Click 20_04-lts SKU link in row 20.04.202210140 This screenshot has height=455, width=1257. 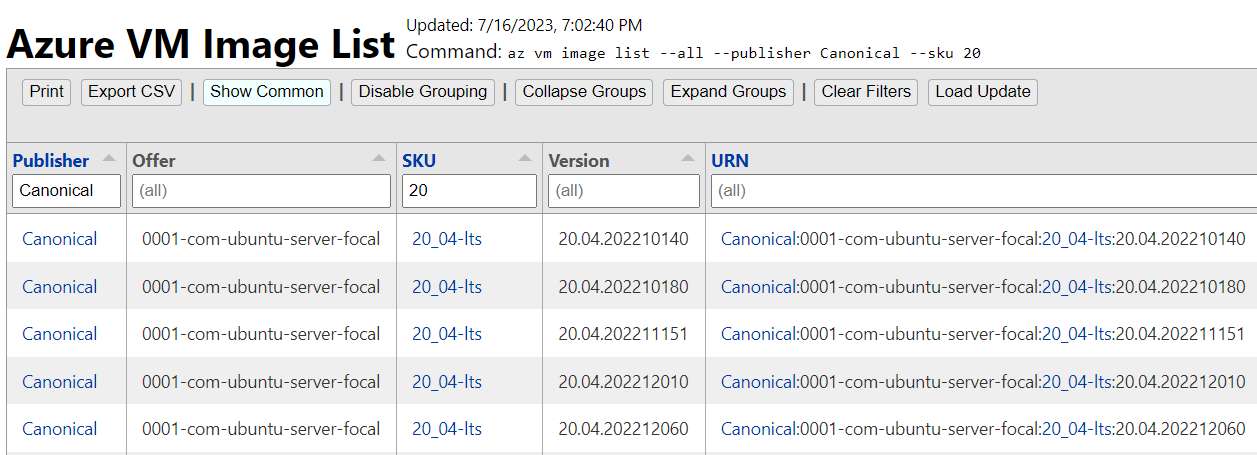[447, 239]
